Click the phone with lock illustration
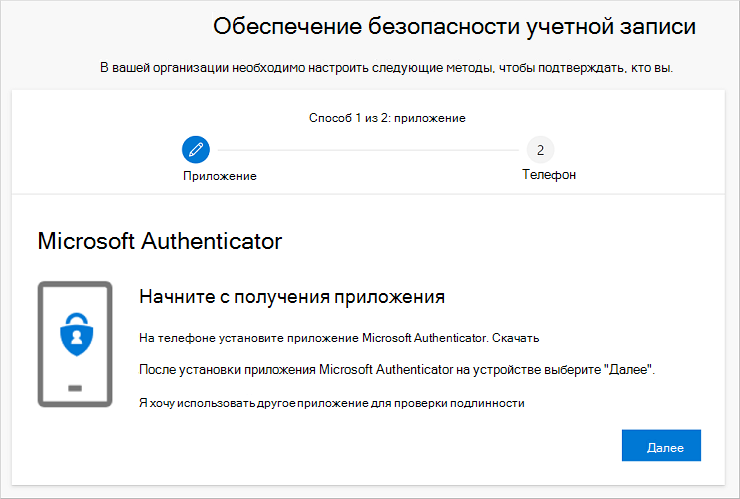The height and width of the screenshot is (499, 740). tap(75, 344)
